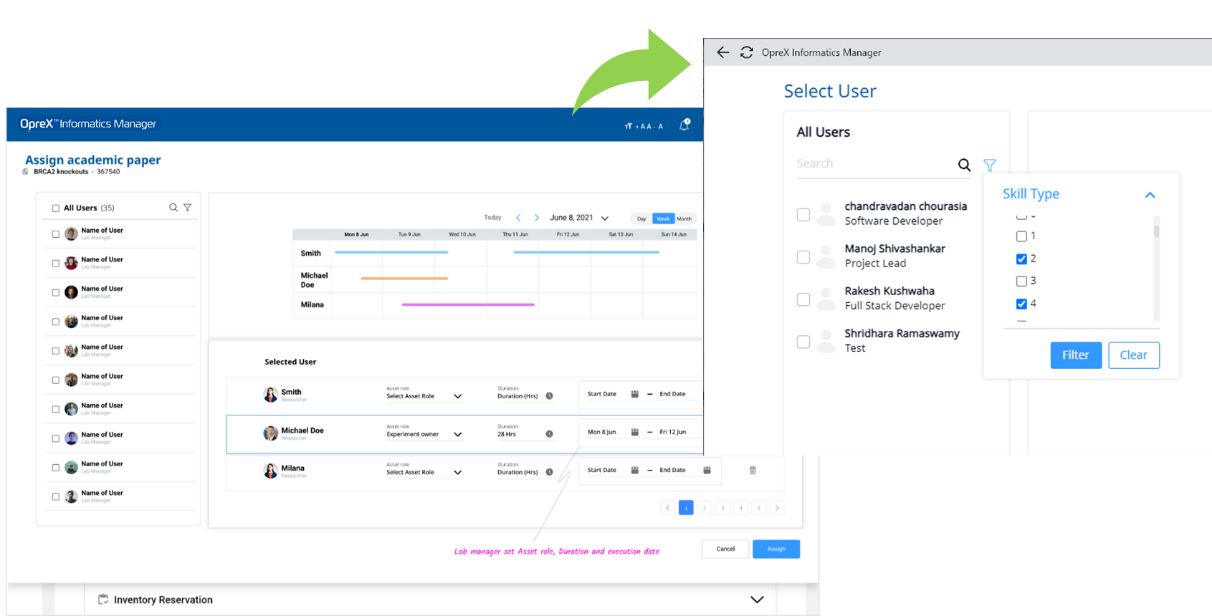Click the magnifier icon in Select User search
The width and height of the screenshot is (1212, 616).
pos(964,165)
